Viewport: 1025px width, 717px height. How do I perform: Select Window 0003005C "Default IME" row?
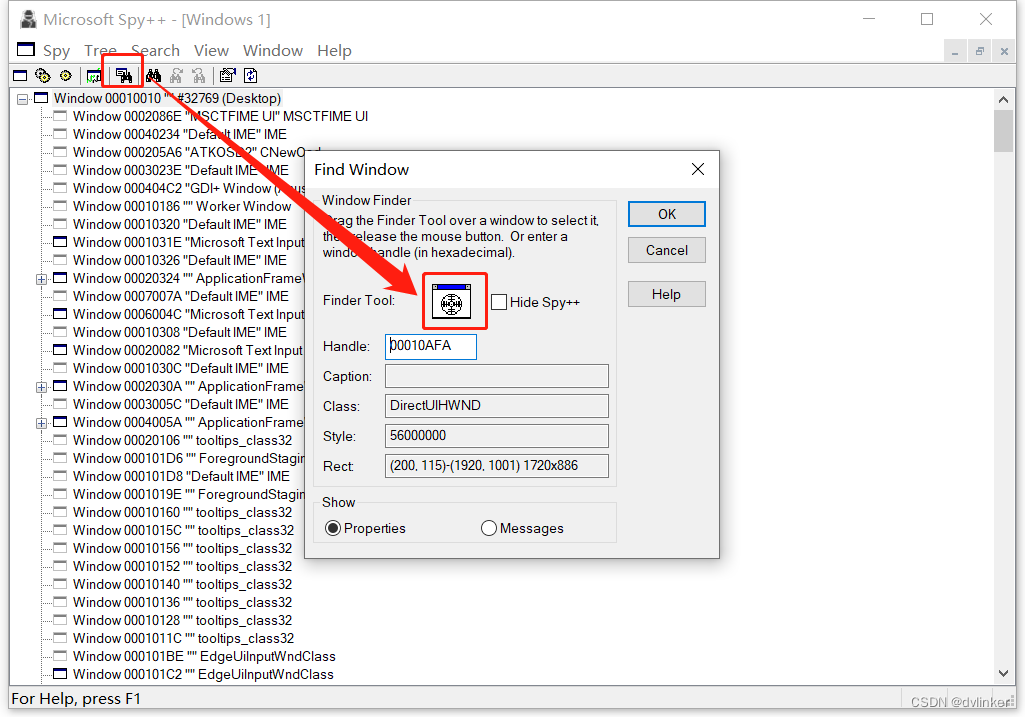click(x=181, y=404)
